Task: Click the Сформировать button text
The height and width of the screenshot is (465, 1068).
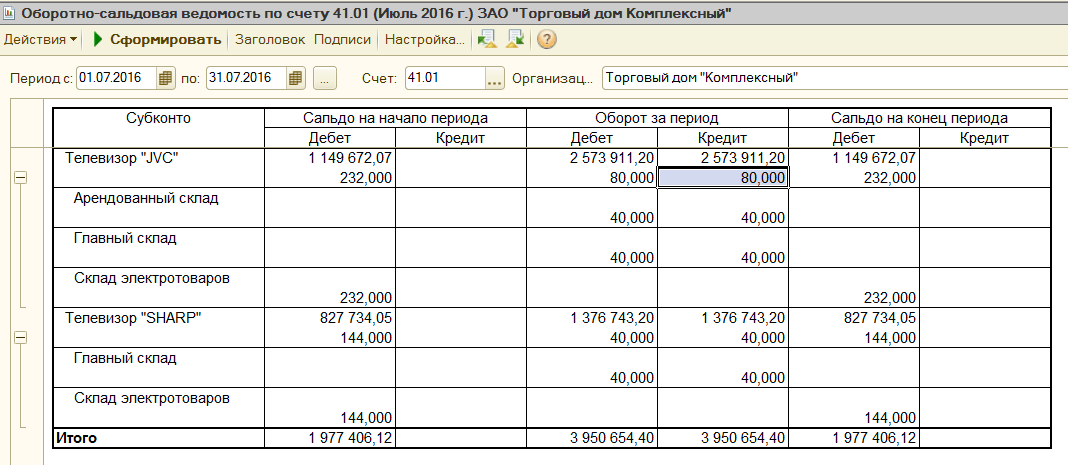Action: pyautogui.click(x=166, y=40)
